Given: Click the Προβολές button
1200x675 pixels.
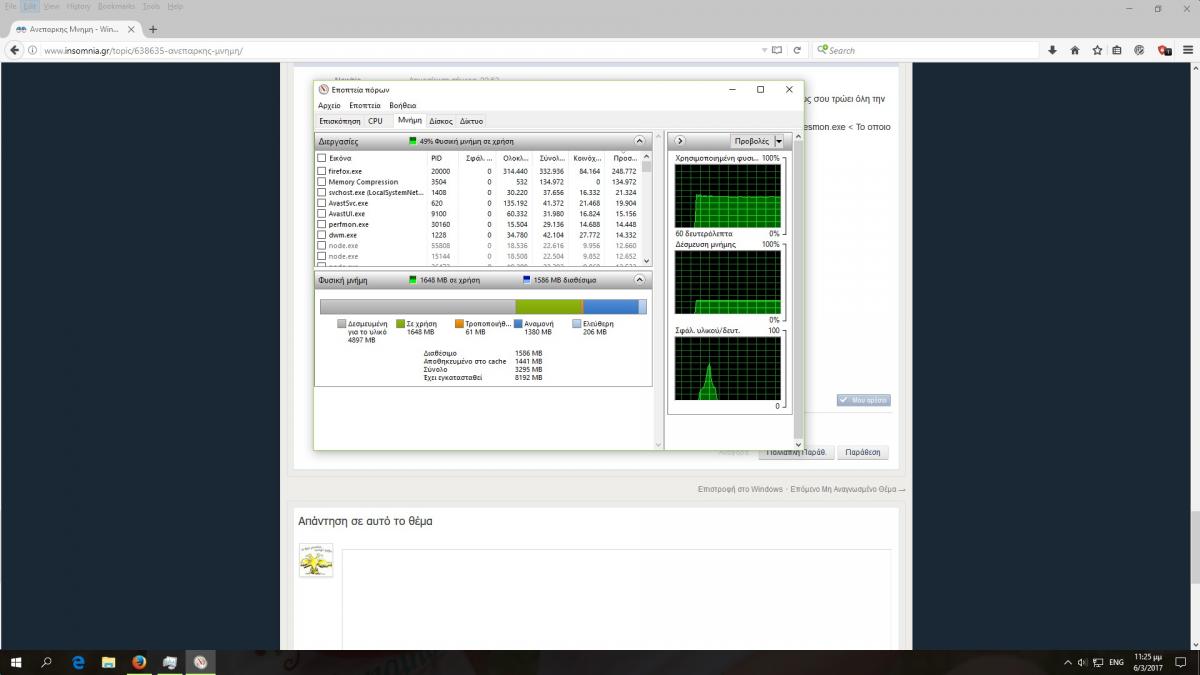Looking at the screenshot, I should pos(751,141).
